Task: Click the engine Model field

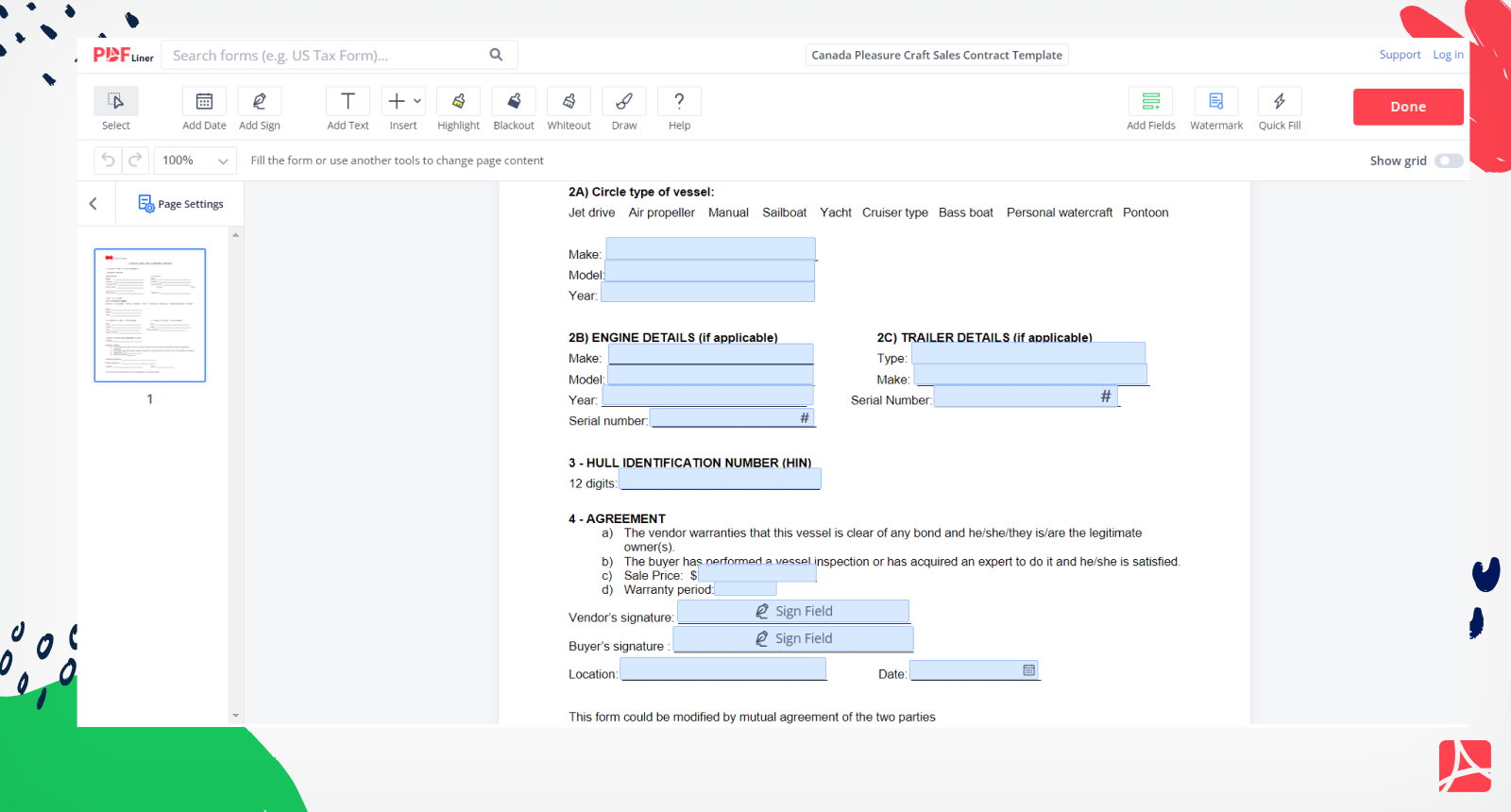Action: (x=710, y=375)
